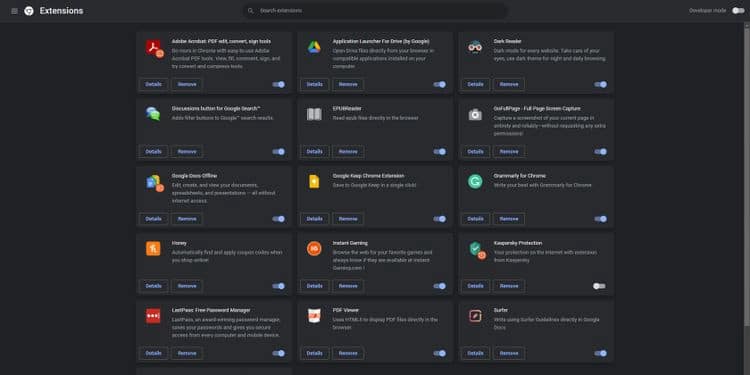Turn off the Honey extension toggle
This screenshot has width=750, height=375.
tap(278, 286)
